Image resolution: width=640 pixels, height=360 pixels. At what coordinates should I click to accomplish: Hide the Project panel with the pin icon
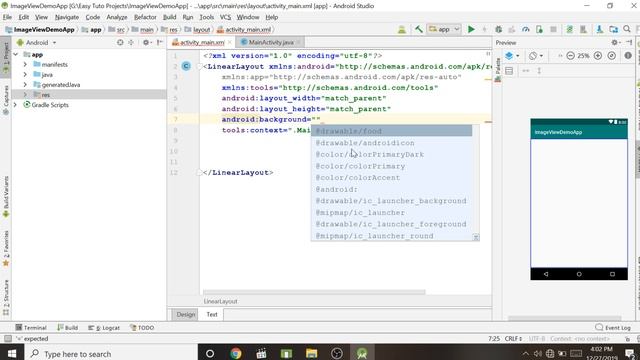[x=160, y=42]
